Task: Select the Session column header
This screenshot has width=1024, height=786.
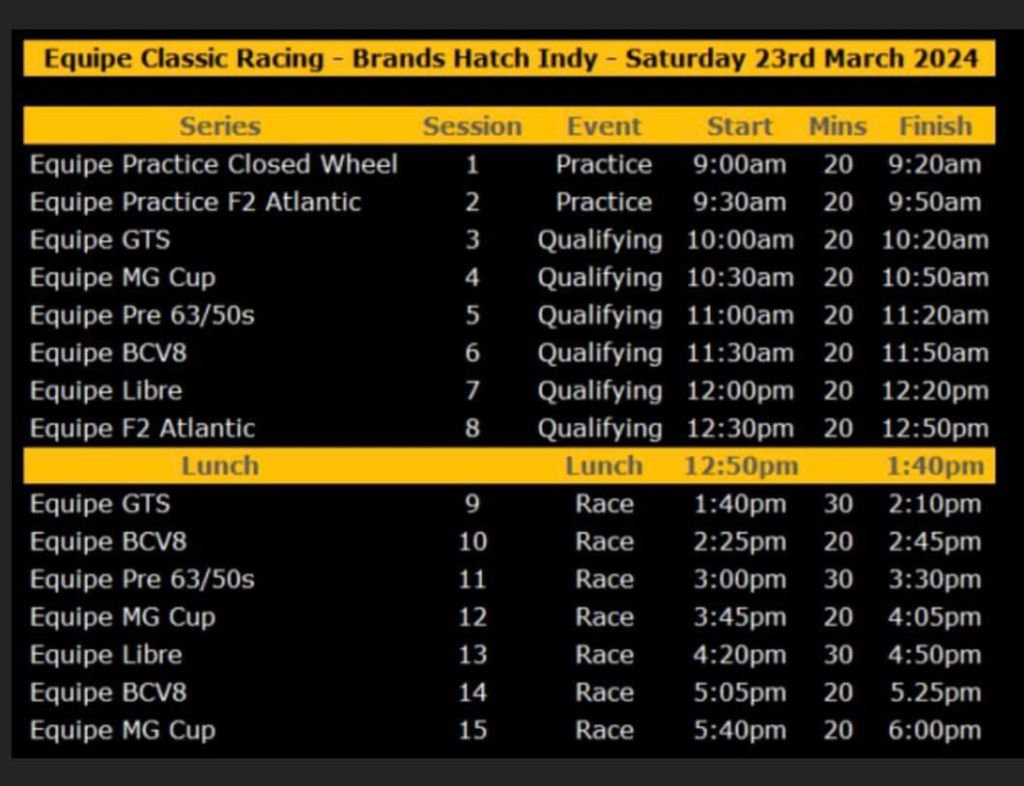Action: click(472, 127)
